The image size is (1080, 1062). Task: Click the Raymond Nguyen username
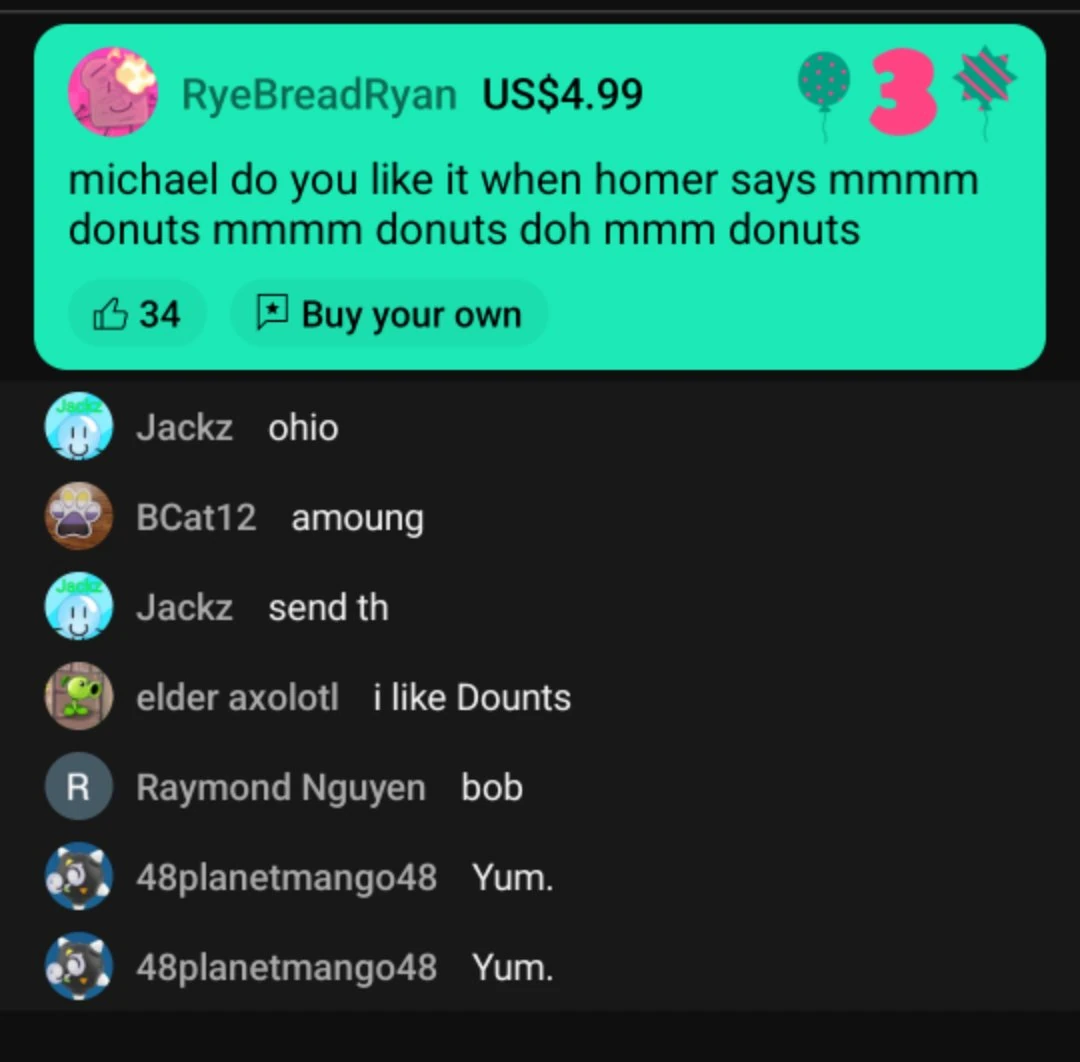click(281, 788)
